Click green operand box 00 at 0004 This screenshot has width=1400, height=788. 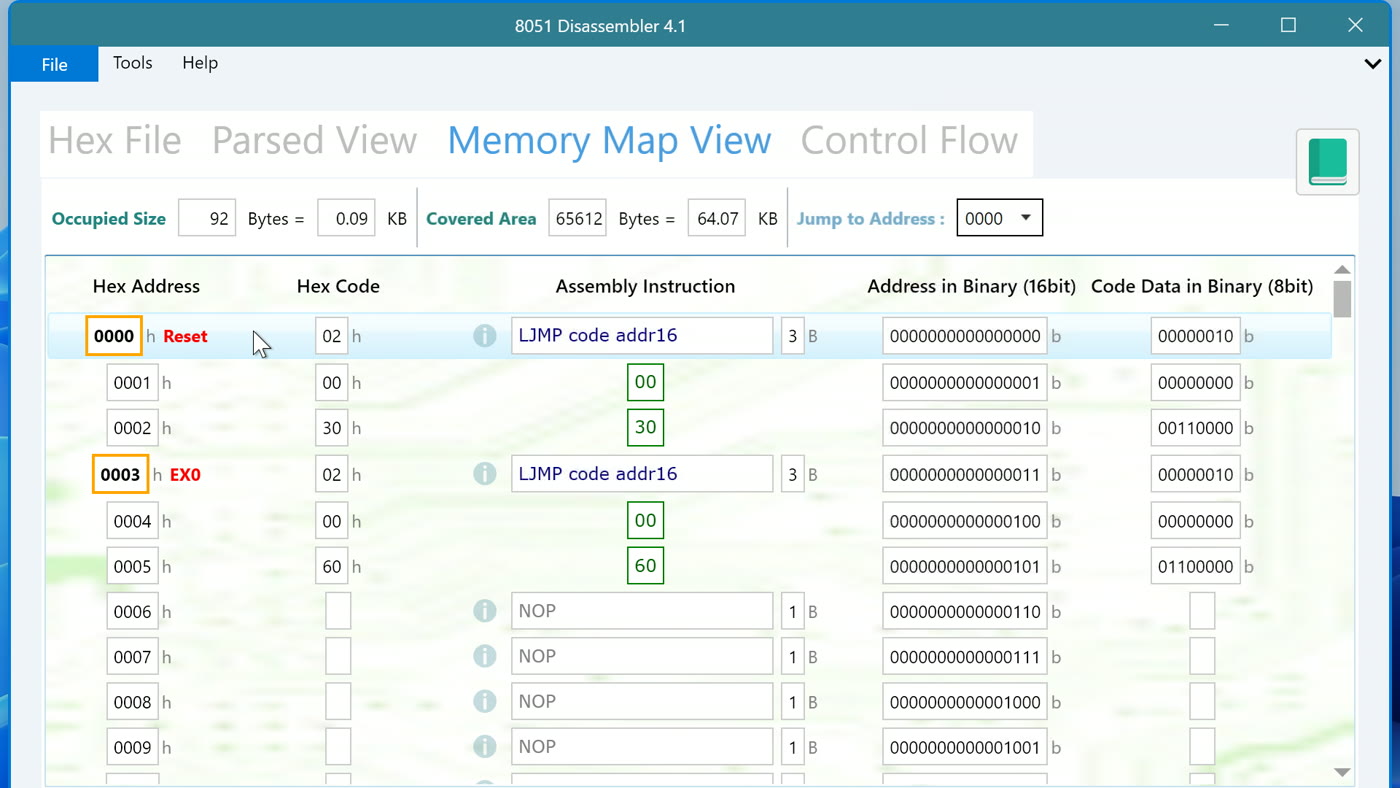646,521
